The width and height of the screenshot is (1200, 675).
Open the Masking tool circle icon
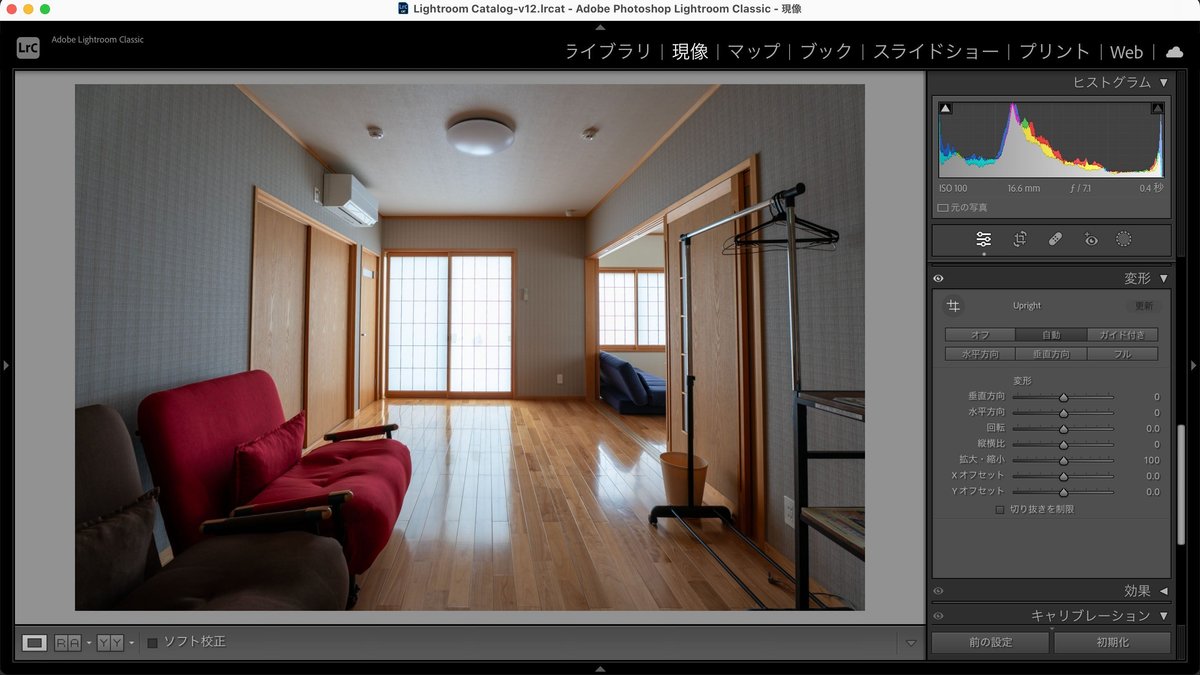coord(1124,239)
